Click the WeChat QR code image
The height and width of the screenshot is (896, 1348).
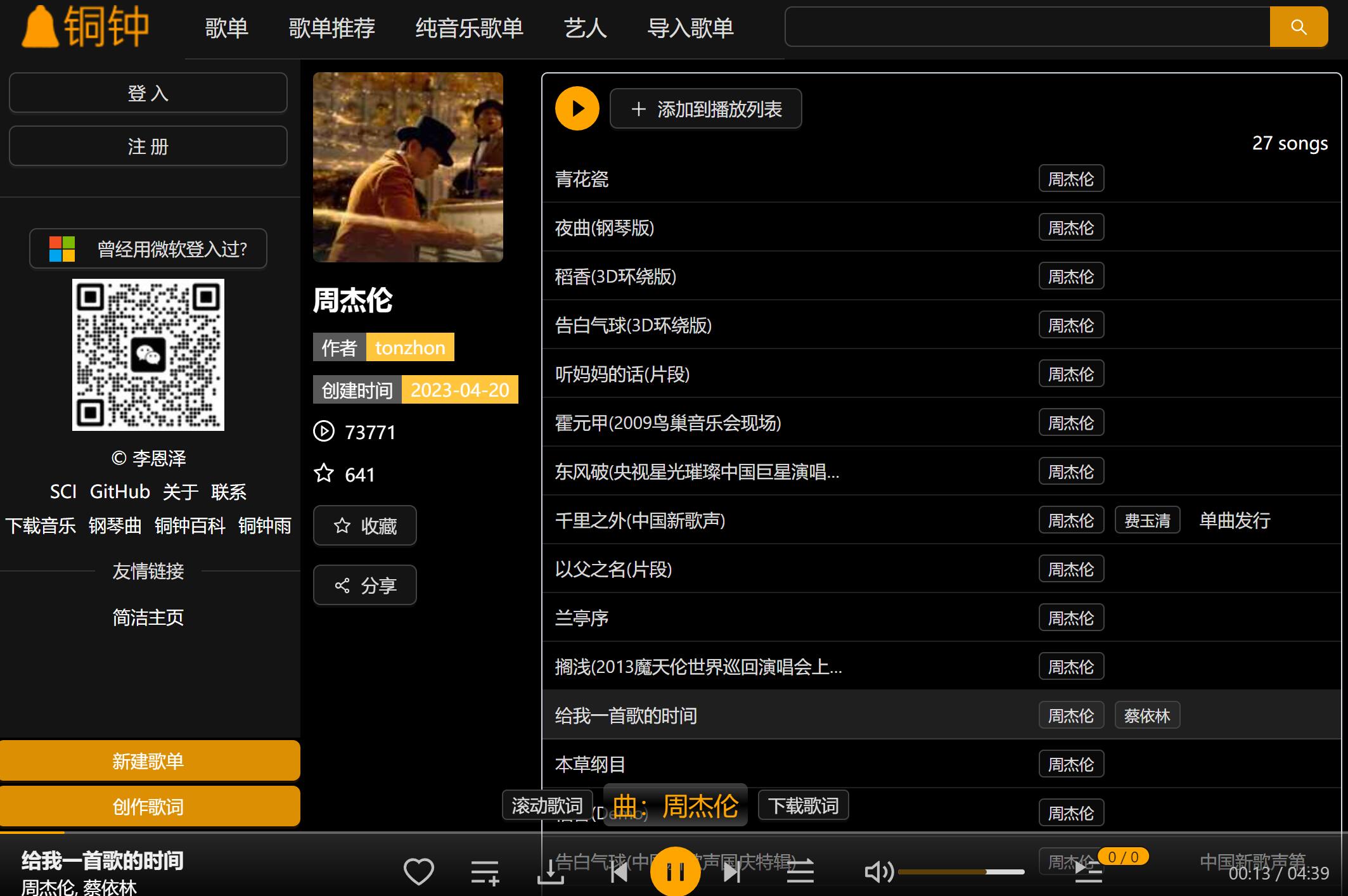(148, 355)
